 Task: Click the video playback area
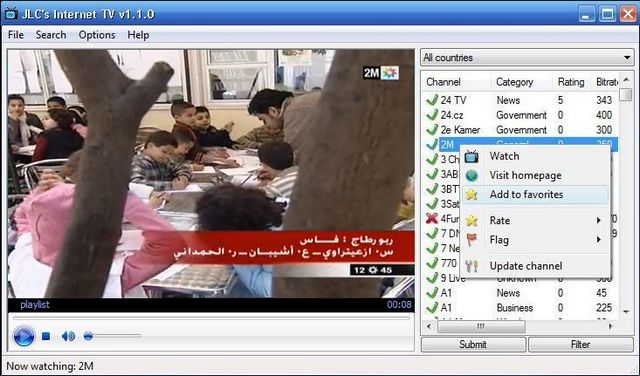click(211, 174)
